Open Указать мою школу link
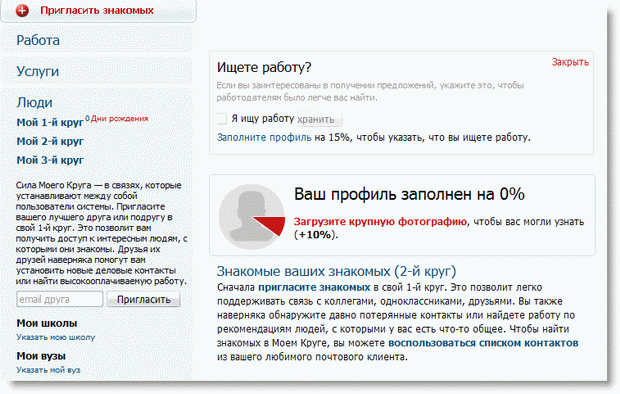620x394 pixels. point(56,337)
